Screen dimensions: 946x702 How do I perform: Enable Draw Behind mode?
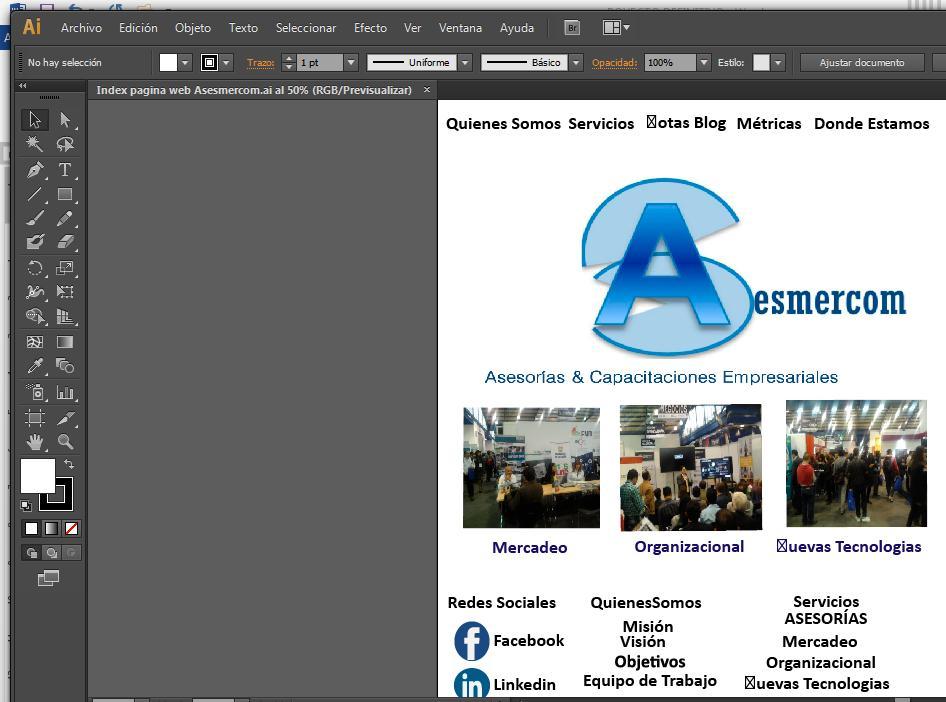click(x=51, y=552)
